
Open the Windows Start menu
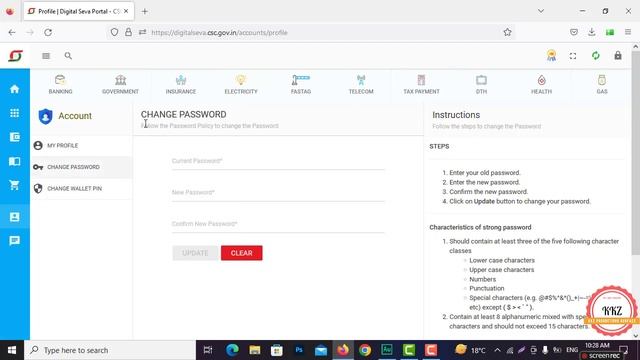[12, 350]
